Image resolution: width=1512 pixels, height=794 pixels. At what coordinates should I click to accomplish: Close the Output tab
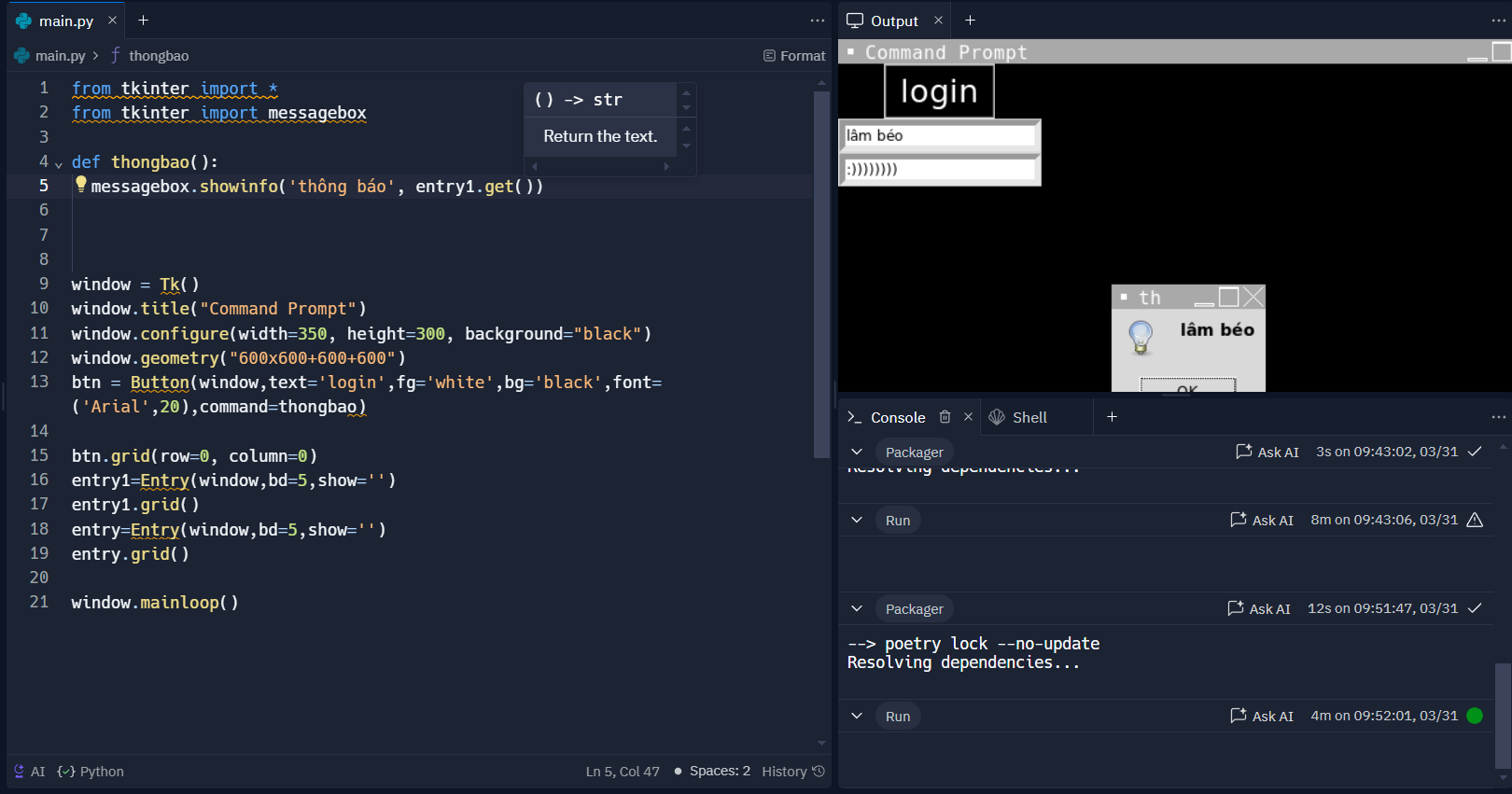pyautogui.click(x=939, y=21)
